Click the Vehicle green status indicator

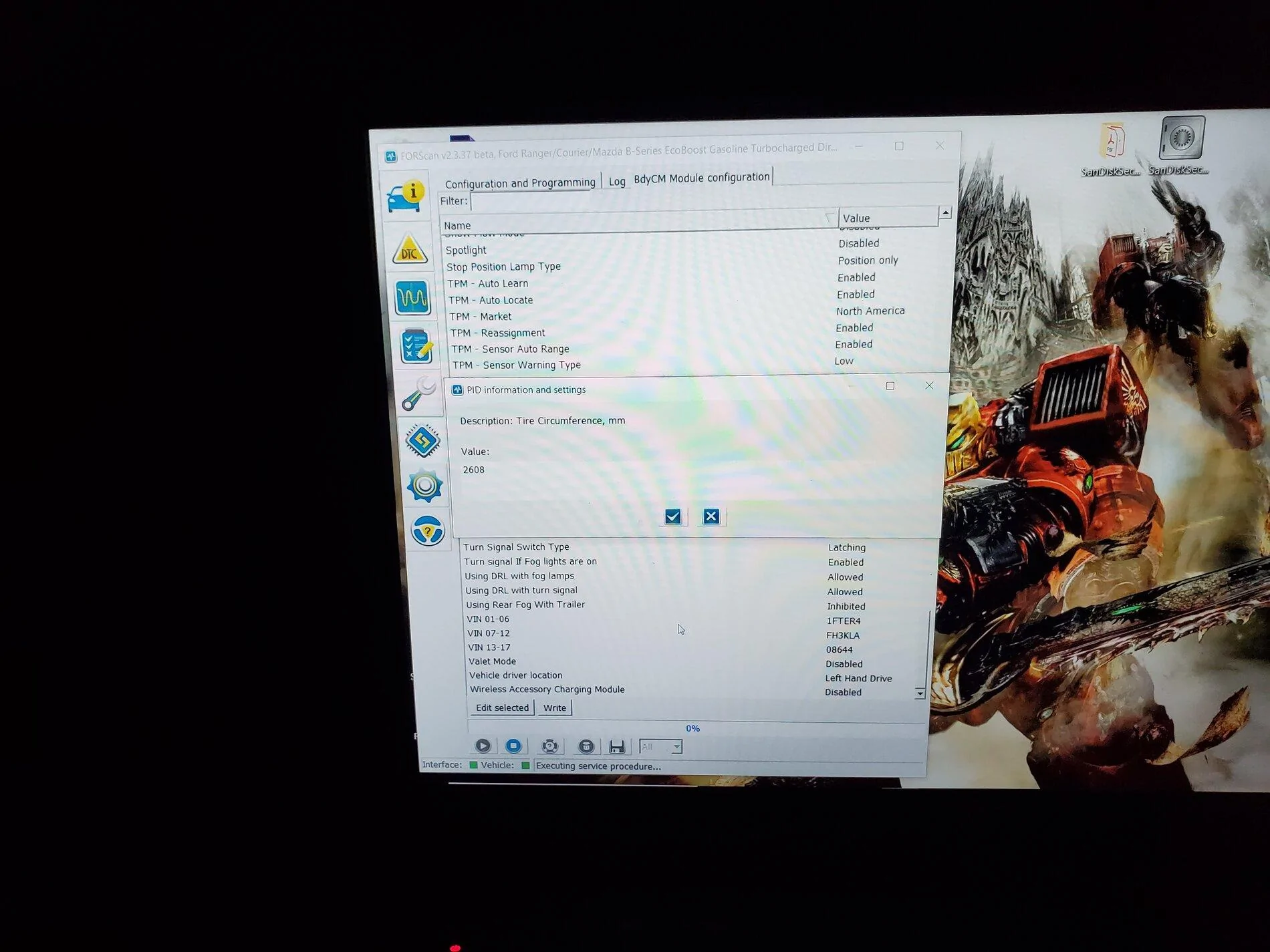pyautogui.click(x=525, y=766)
